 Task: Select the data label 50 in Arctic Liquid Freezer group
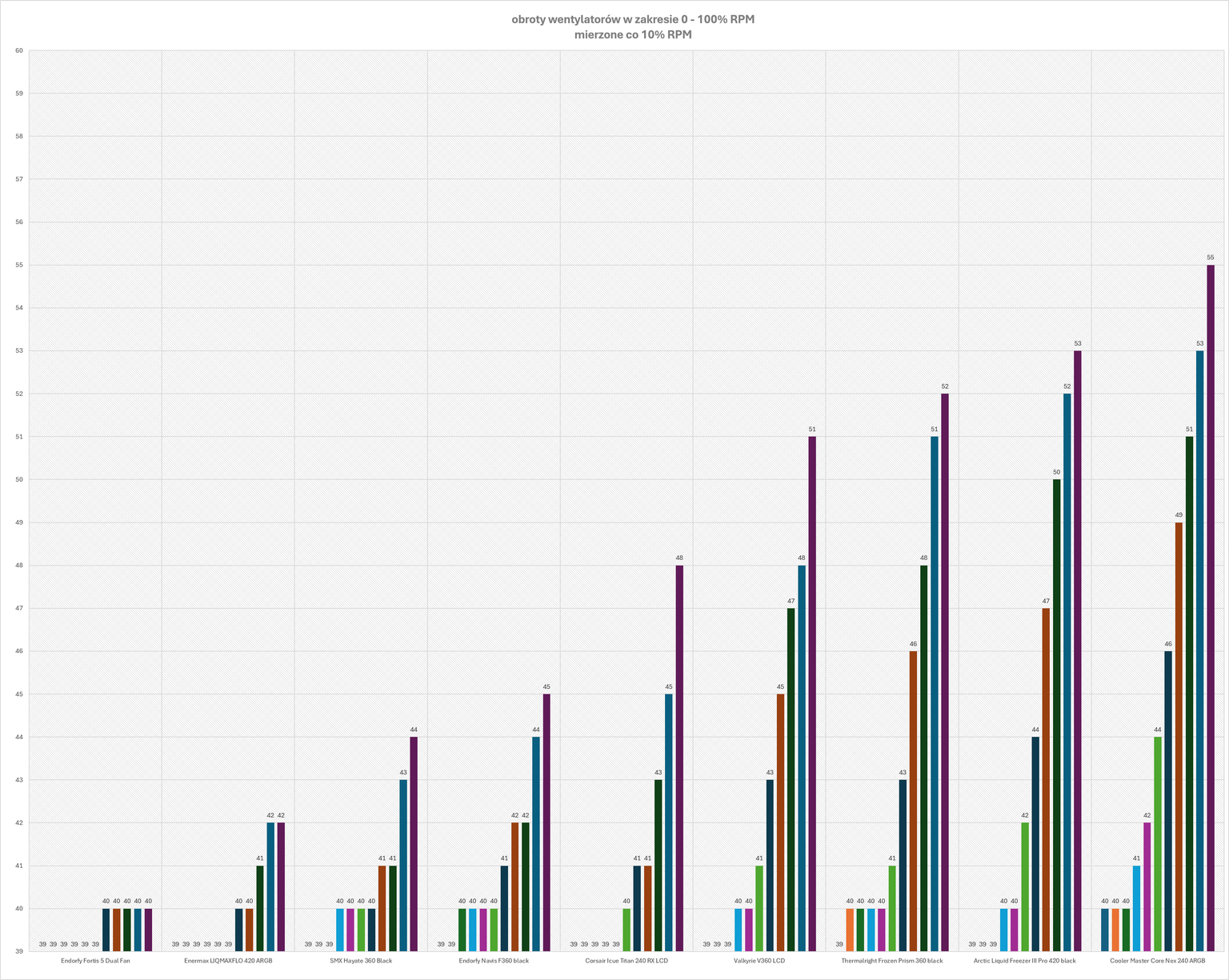[x=1056, y=472]
